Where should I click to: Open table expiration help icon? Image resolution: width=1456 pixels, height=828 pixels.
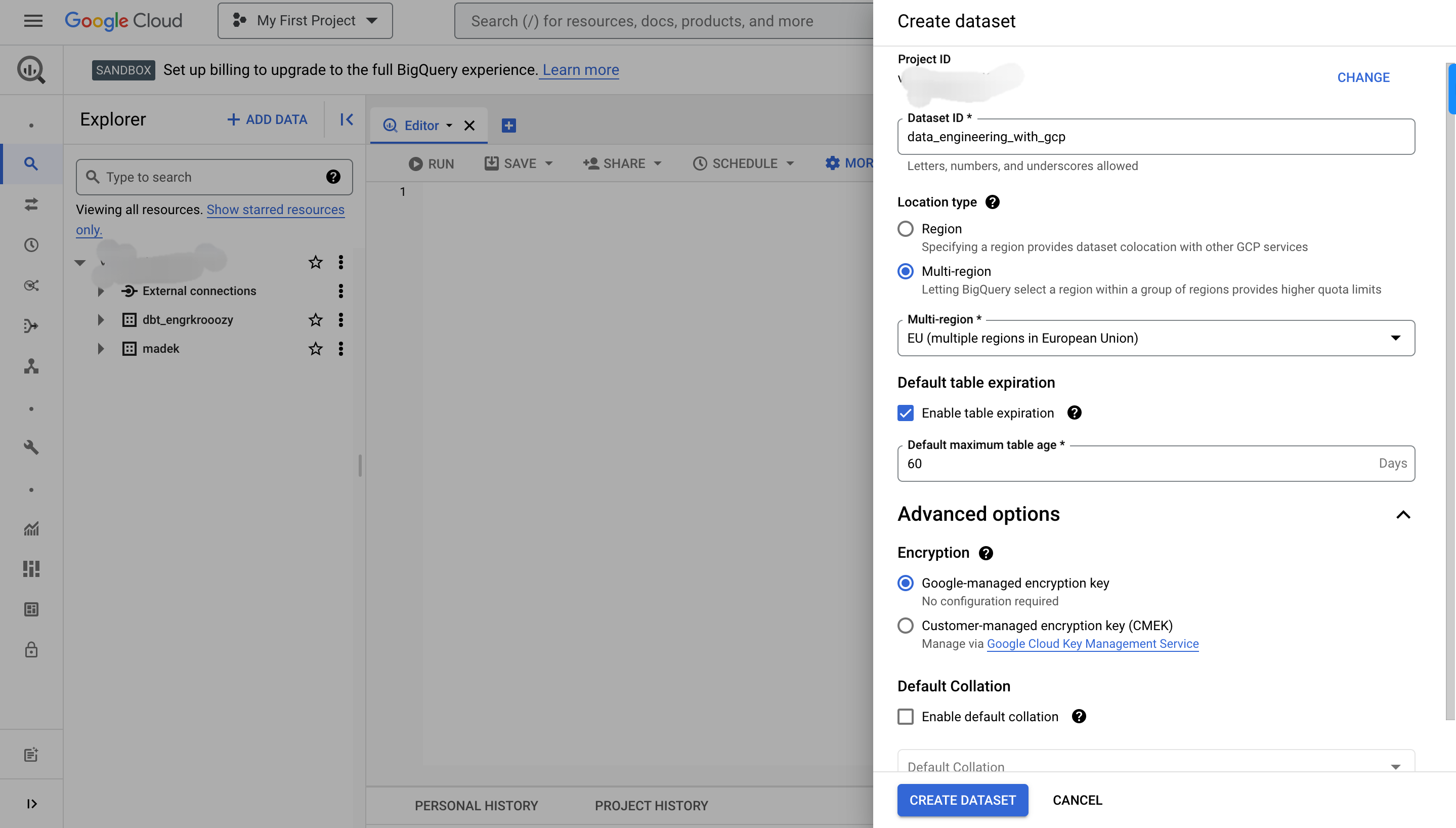point(1074,413)
